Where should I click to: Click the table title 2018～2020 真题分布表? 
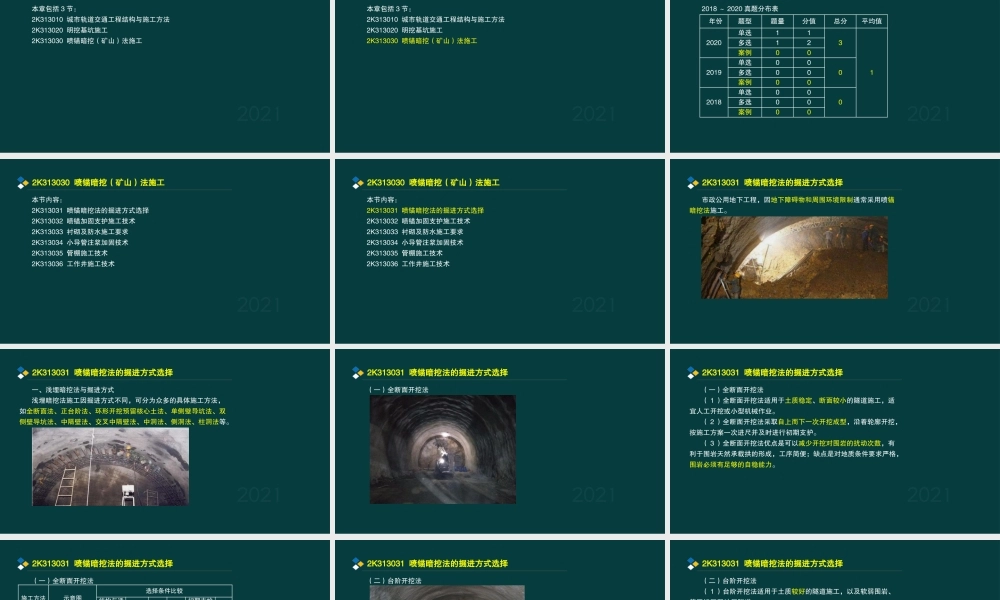coord(739,8)
